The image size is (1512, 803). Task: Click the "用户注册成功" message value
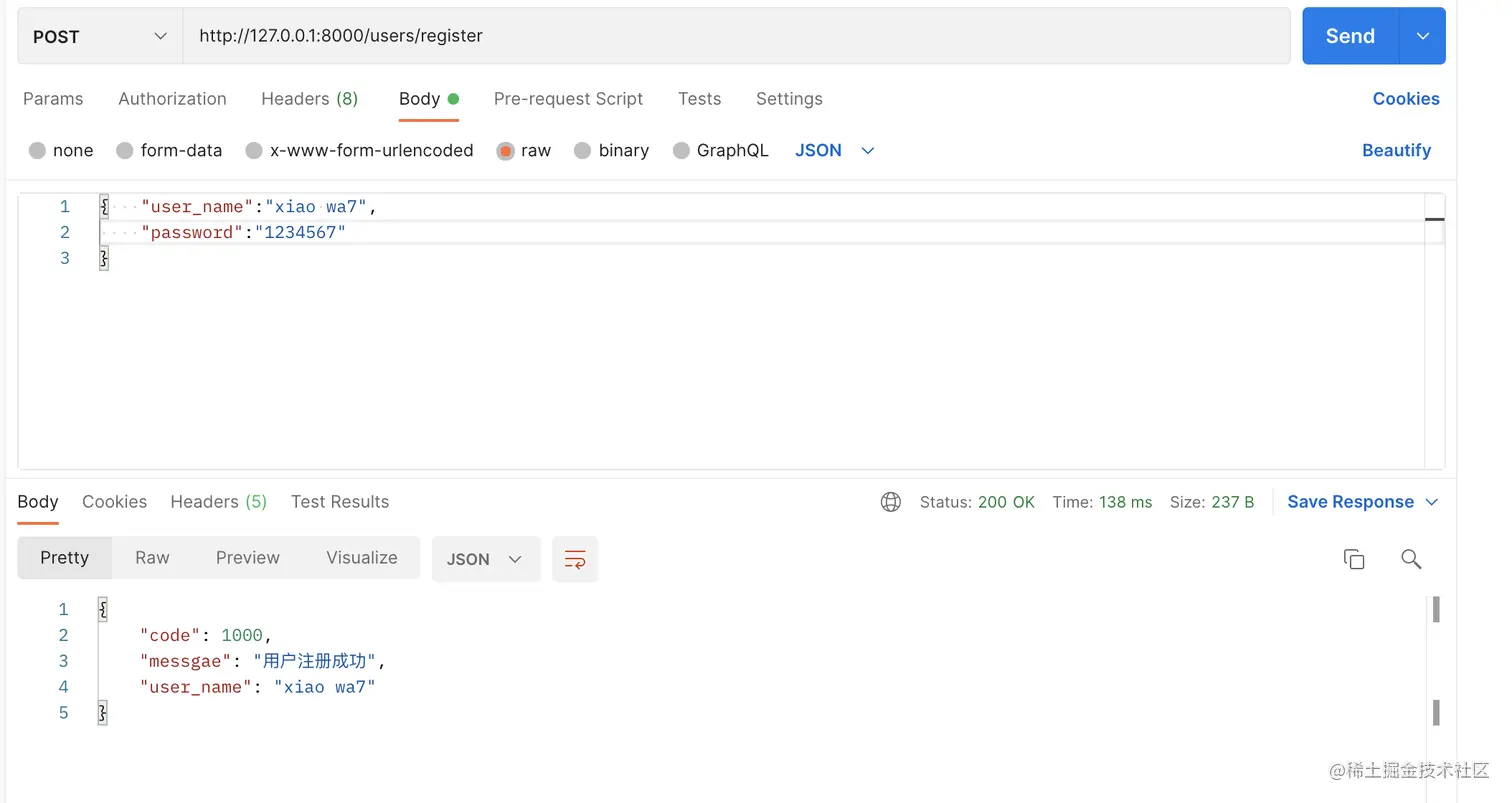point(314,662)
